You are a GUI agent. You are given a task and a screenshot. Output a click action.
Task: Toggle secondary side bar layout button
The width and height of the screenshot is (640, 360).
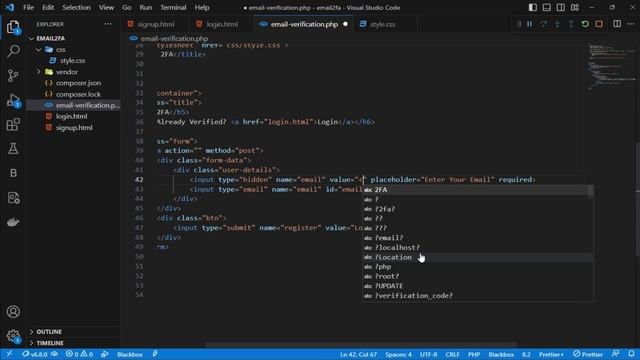560,7
